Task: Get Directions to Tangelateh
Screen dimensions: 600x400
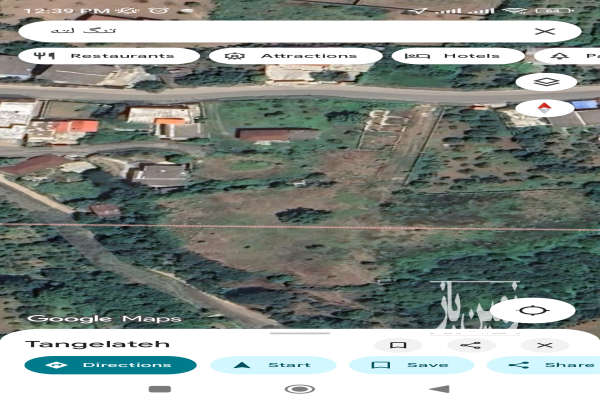Action: 111,365
